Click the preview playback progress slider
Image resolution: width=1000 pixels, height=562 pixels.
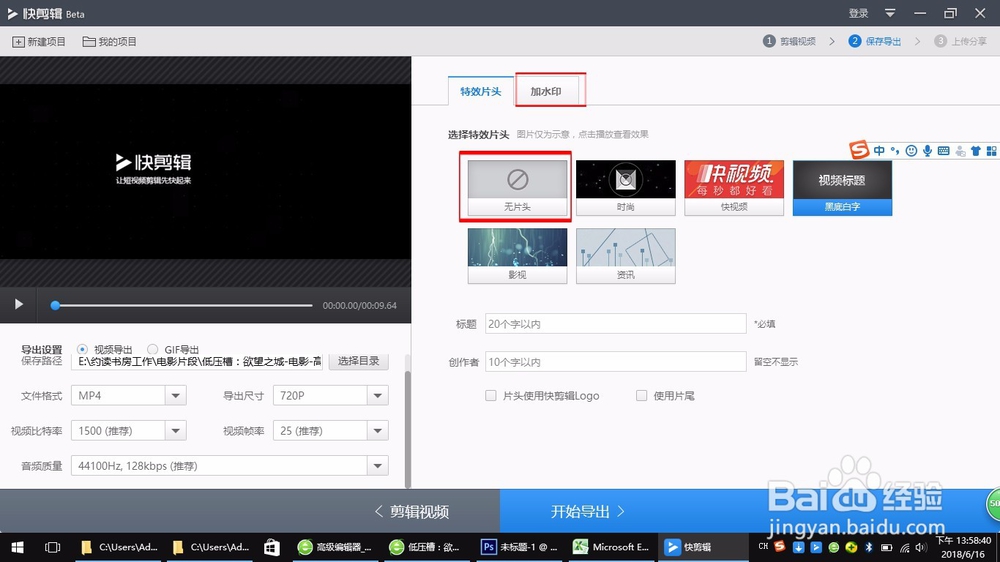tap(184, 306)
